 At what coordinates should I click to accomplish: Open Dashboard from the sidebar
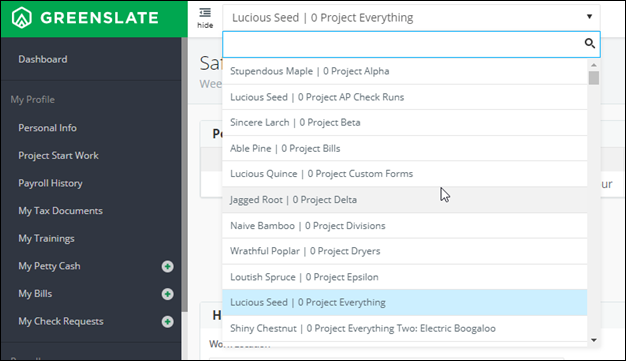point(43,60)
